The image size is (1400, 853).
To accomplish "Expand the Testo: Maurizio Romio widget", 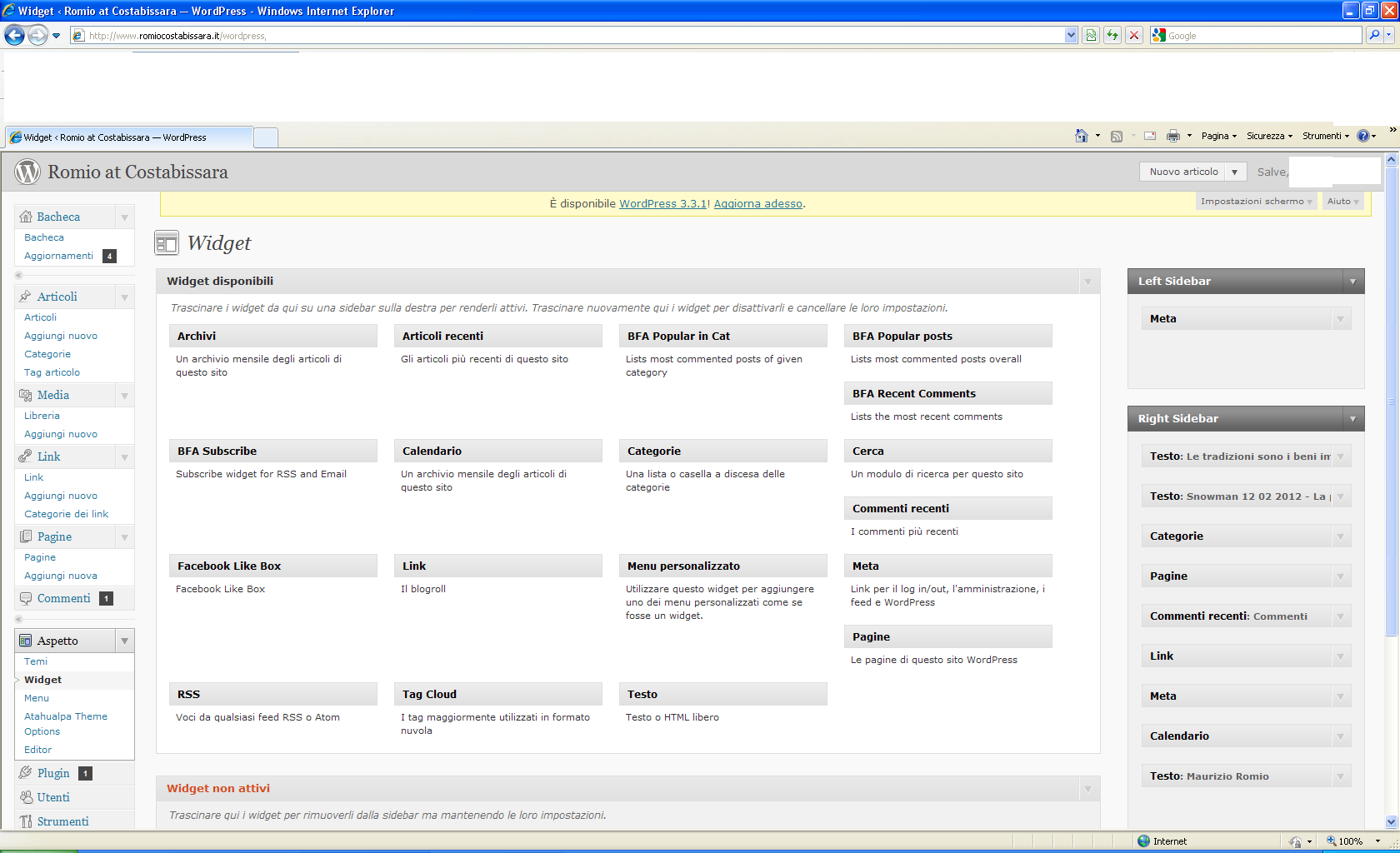I will [x=1340, y=776].
